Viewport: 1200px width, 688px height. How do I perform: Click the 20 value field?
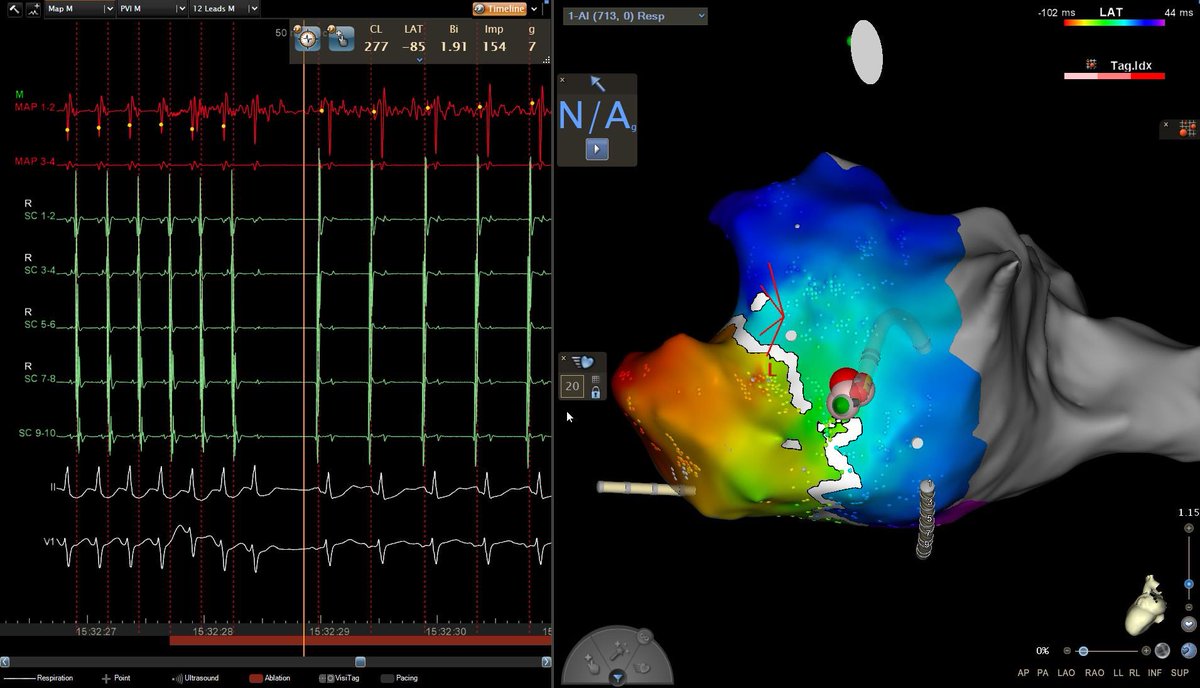573,387
